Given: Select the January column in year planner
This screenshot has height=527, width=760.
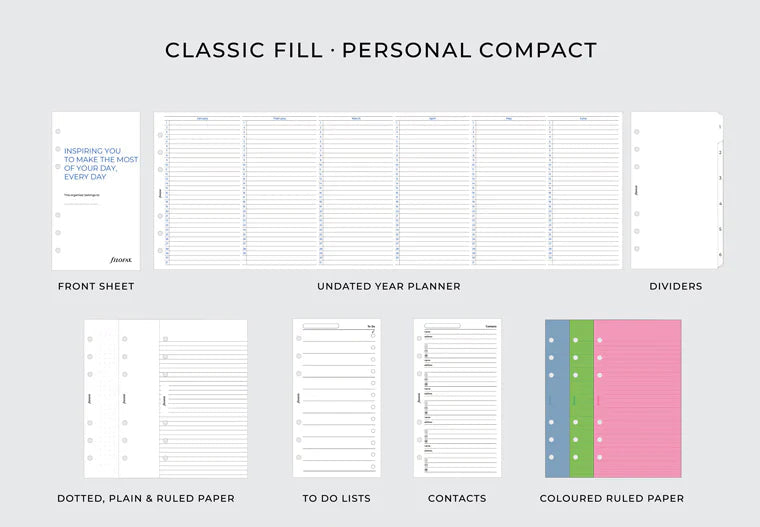Looking at the screenshot, I should (x=203, y=190).
